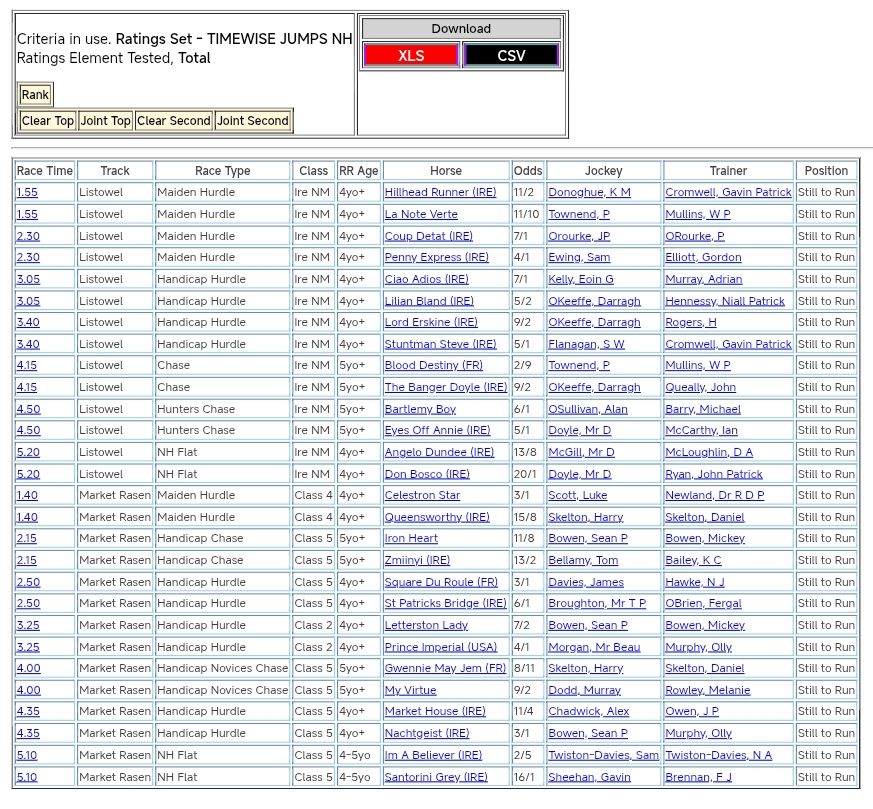Viewport: 873px width, 809px height.
Task: Open horse page for La Note Verte
Action: point(421,214)
